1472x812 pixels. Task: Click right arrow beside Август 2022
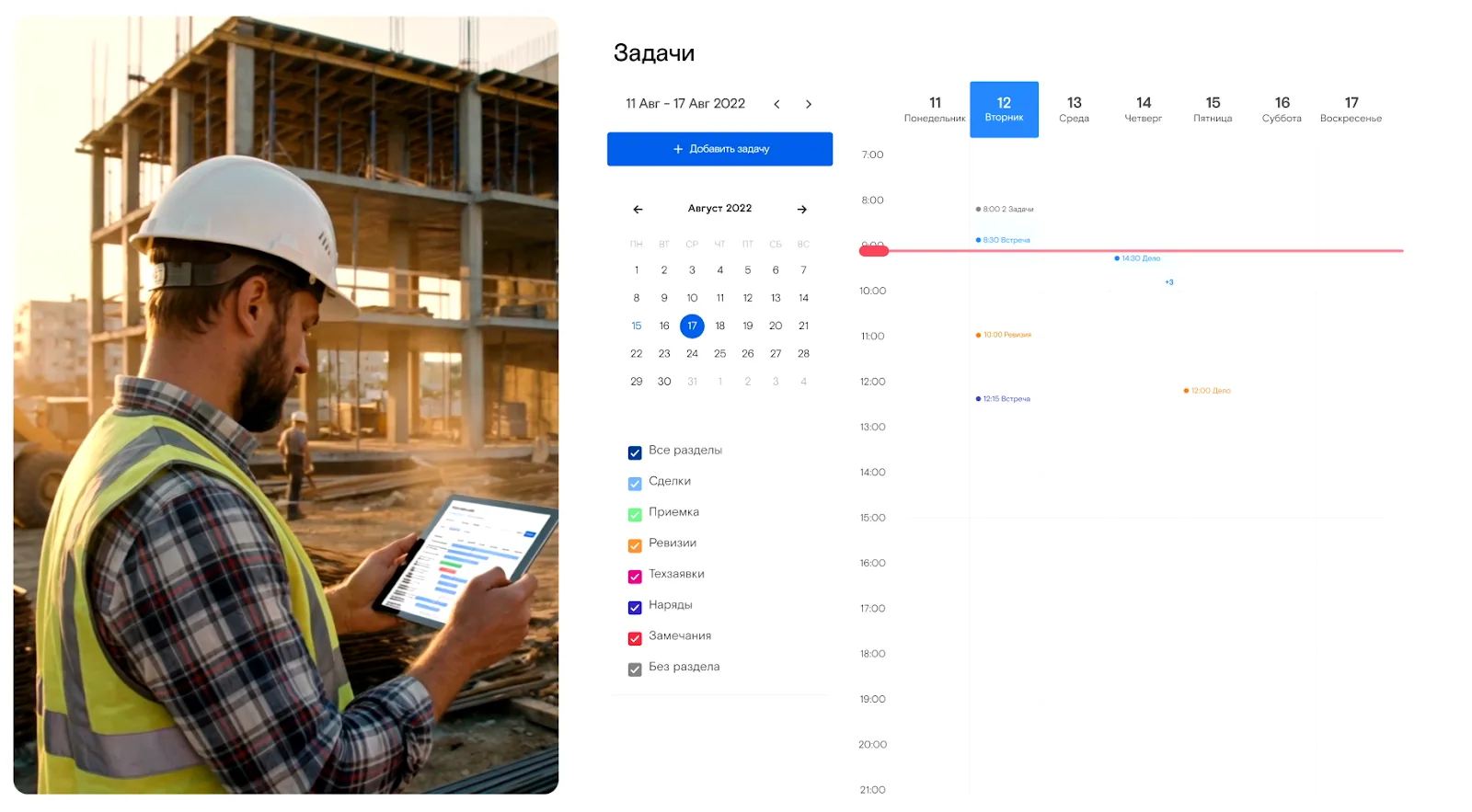tap(801, 210)
